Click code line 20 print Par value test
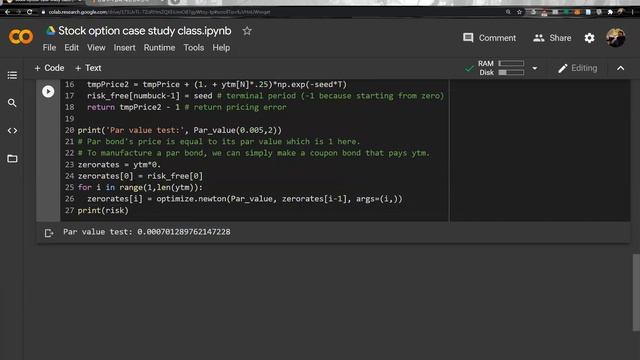This screenshot has width=640, height=360. coord(180,130)
